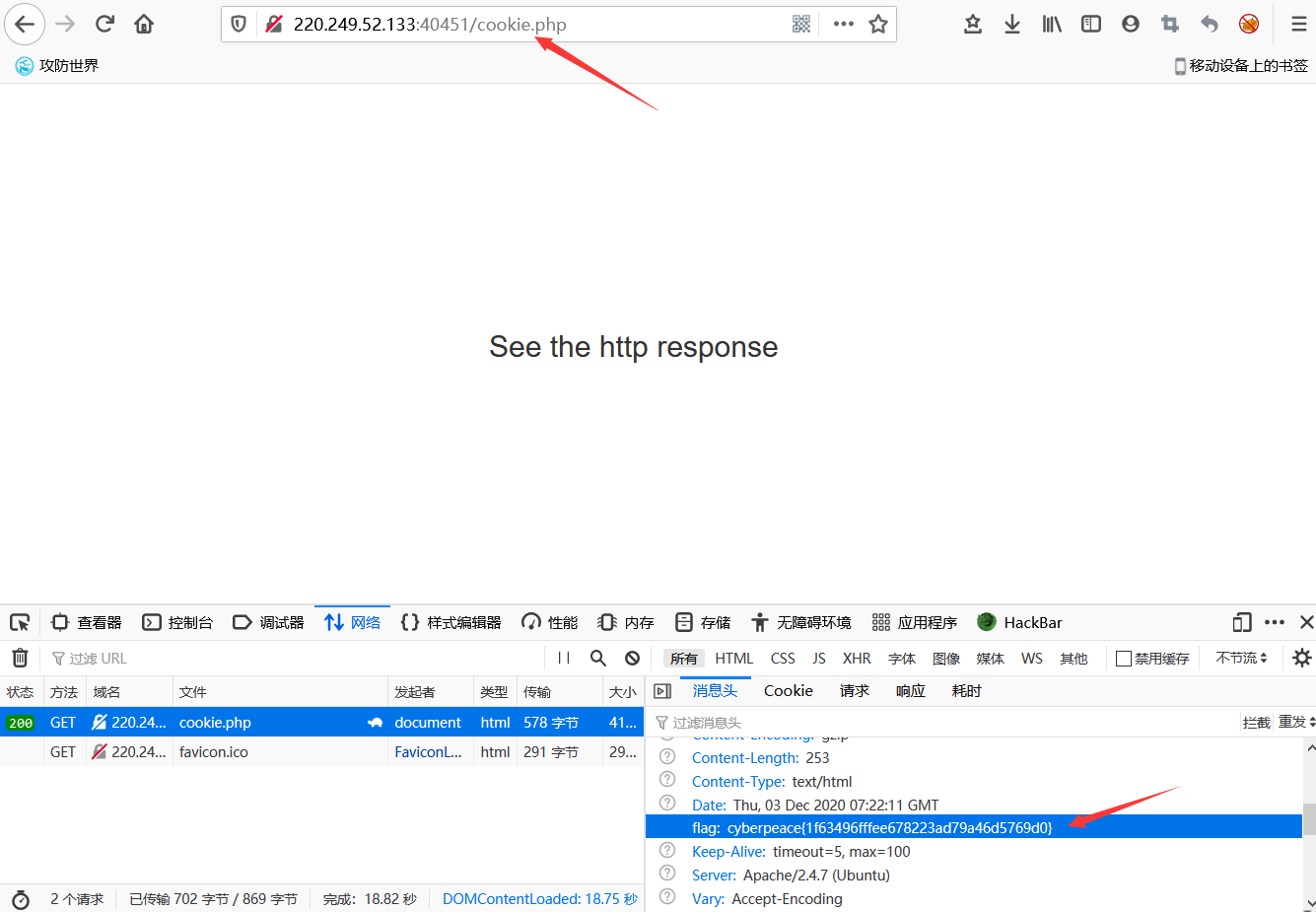Image resolution: width=1316 pixels, height=912 pixels.
Task: Open the library bookshelf icon
Action: point(1052,25)
